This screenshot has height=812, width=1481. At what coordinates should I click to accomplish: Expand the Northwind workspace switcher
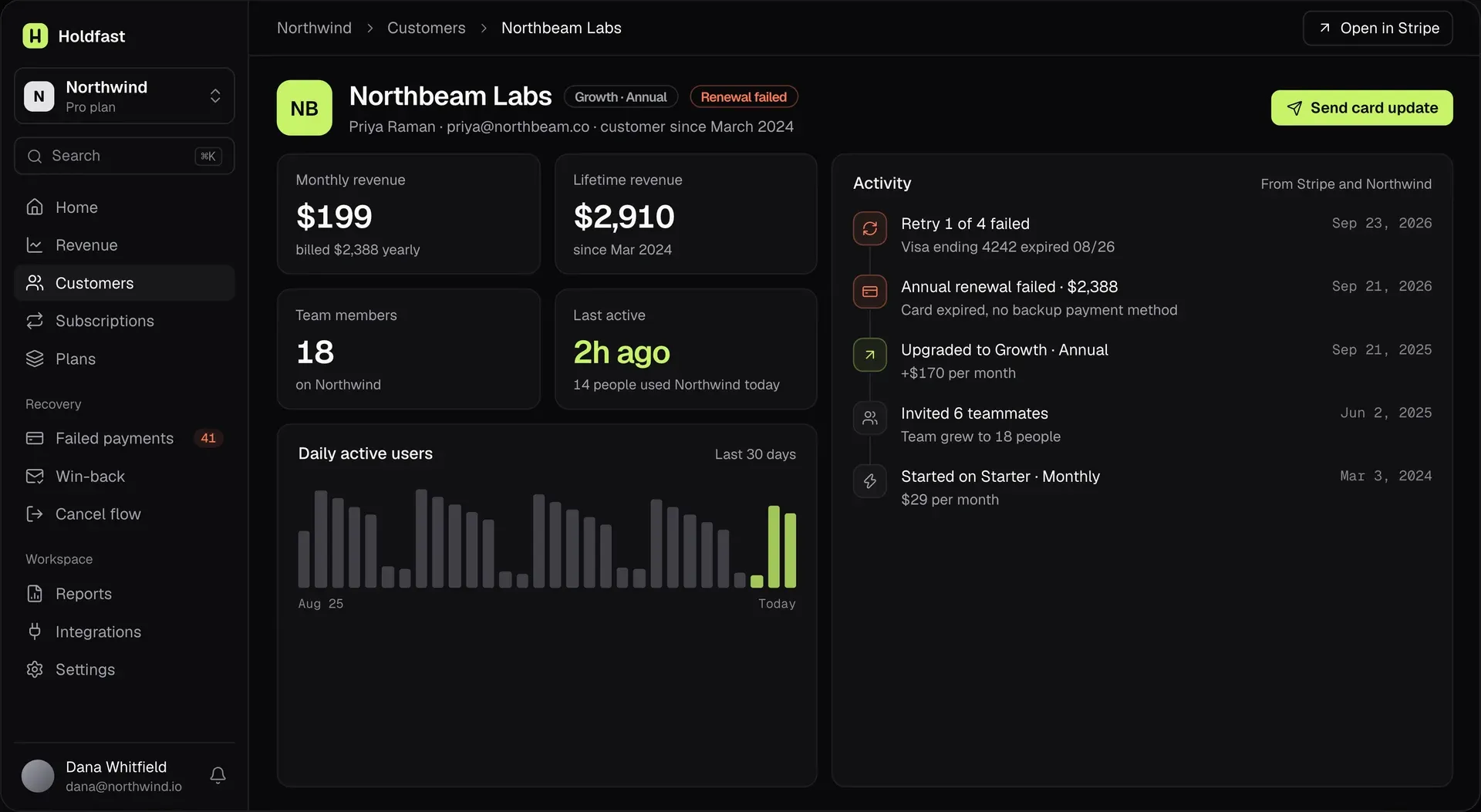215,96
